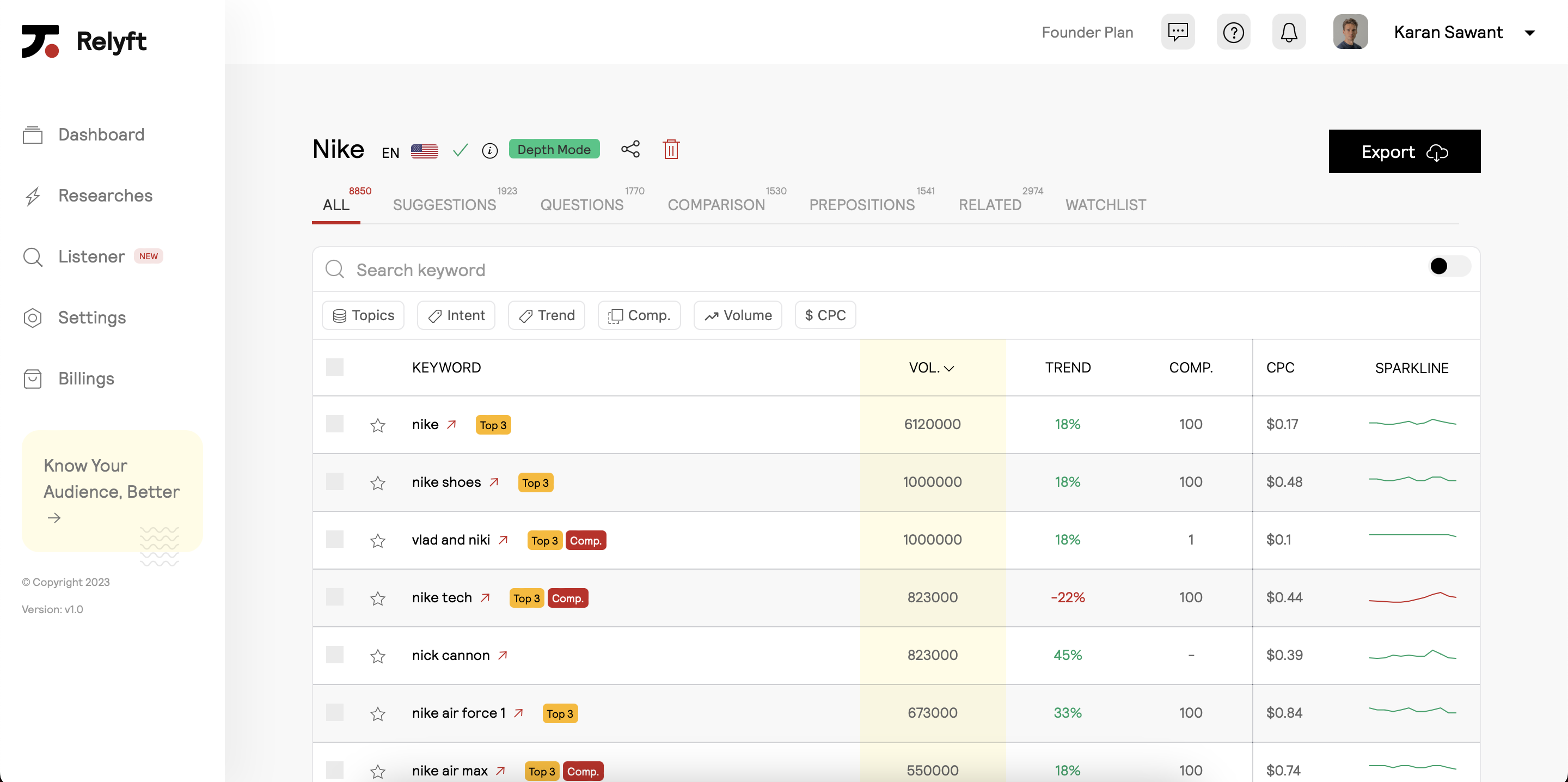1568x782 pixels.
Task: Tick the select-all checkbox in table header
Action: [x=334, y=366]
